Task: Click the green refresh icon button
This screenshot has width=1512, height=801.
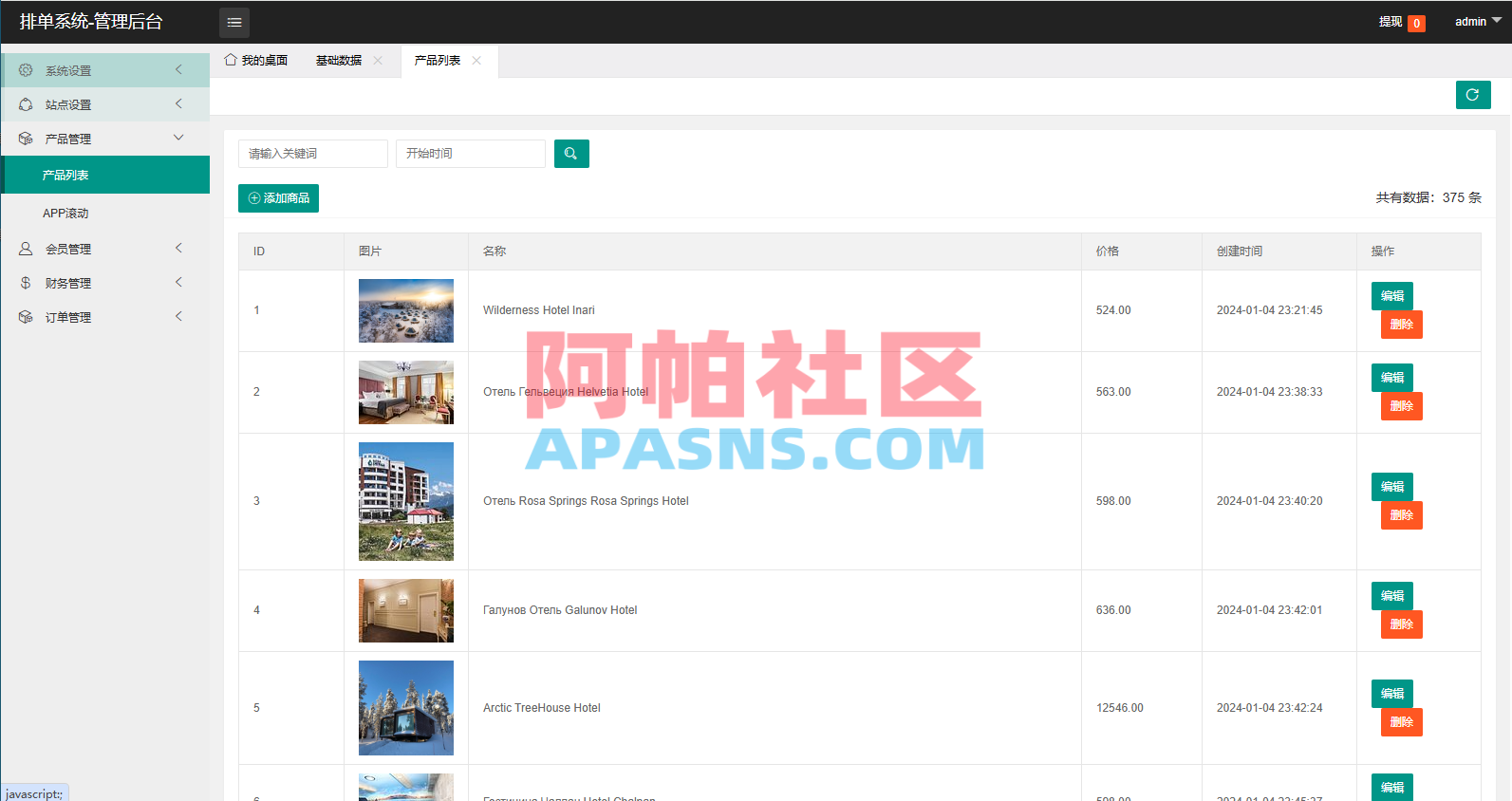Action: (x=1473, y=95)
